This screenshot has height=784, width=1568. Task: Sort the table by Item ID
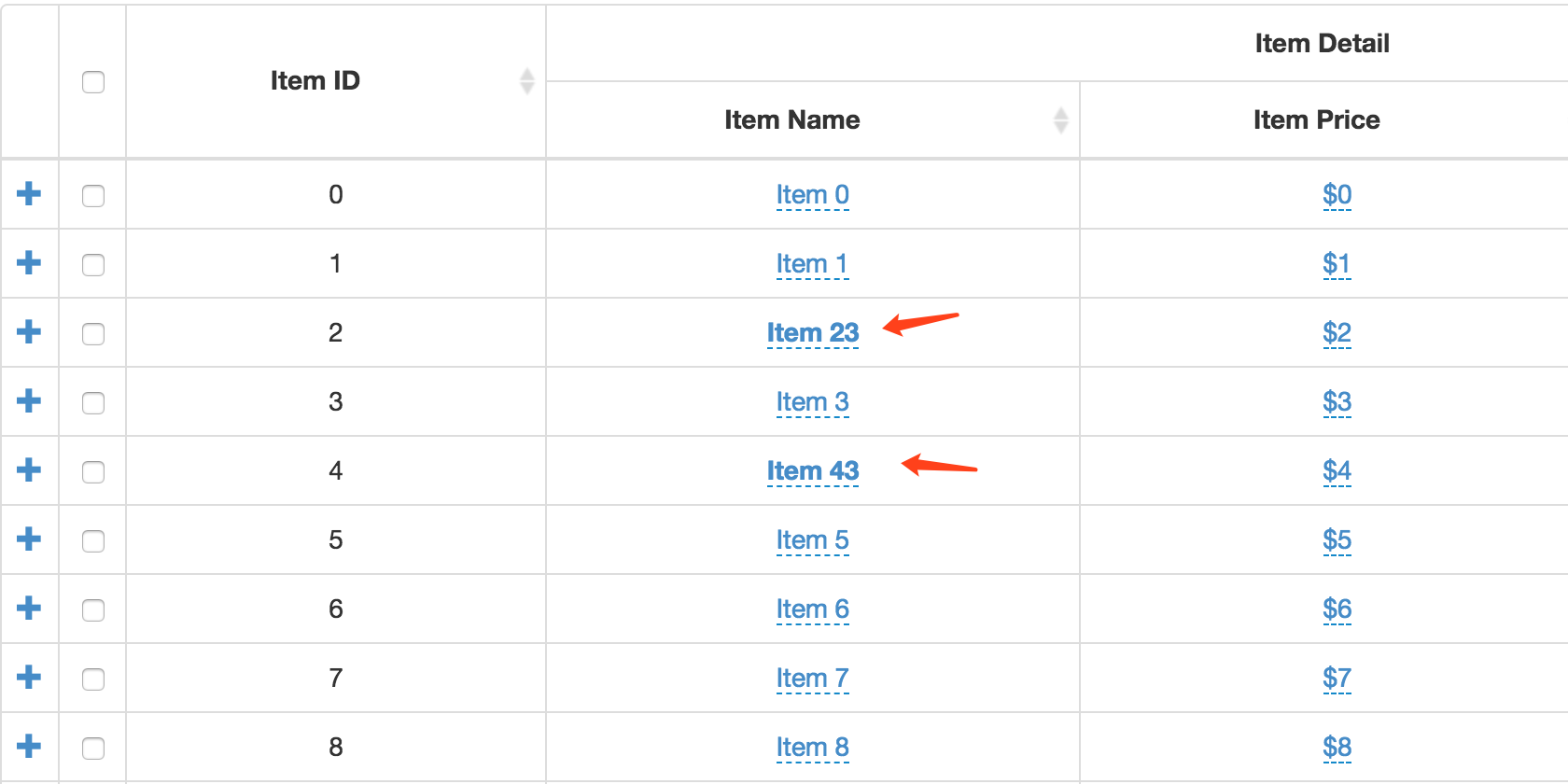(x=315, y=81)
